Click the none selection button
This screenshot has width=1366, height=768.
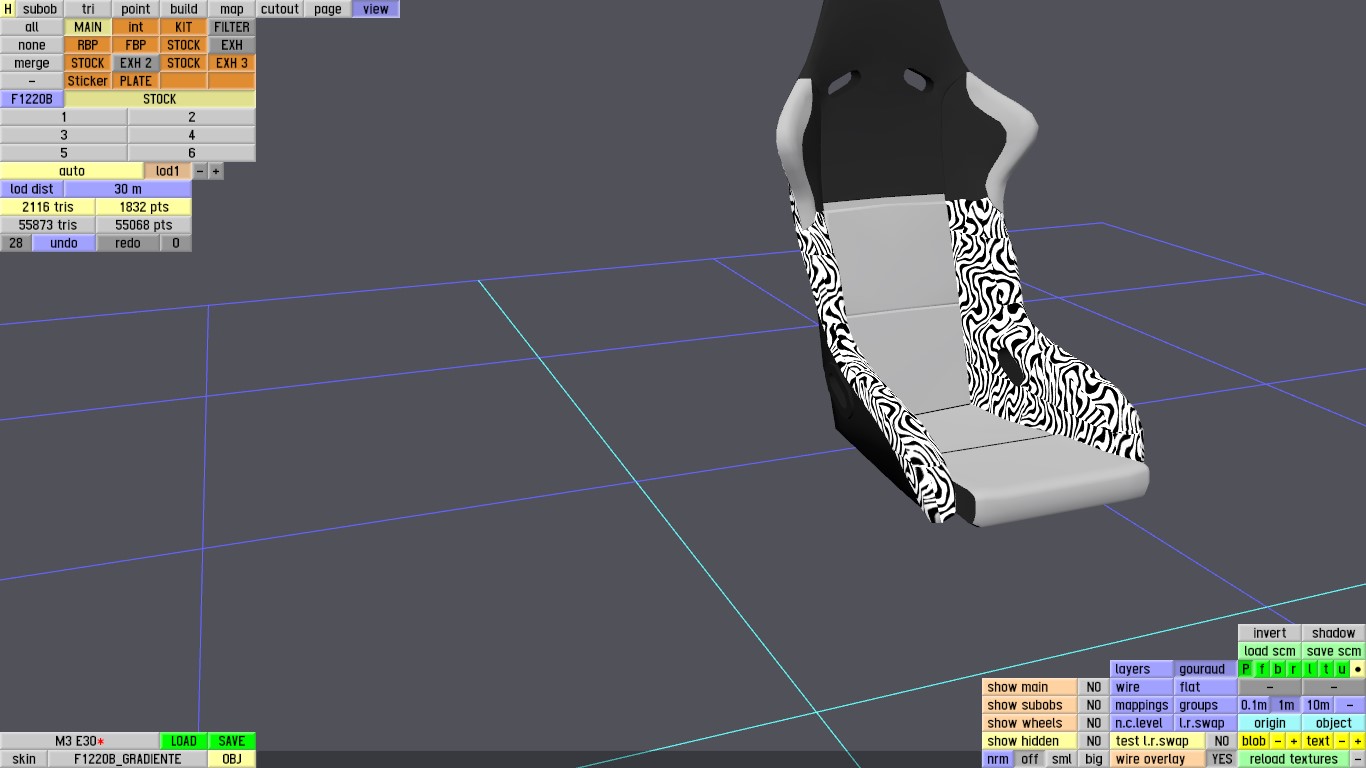coord(32,45)
